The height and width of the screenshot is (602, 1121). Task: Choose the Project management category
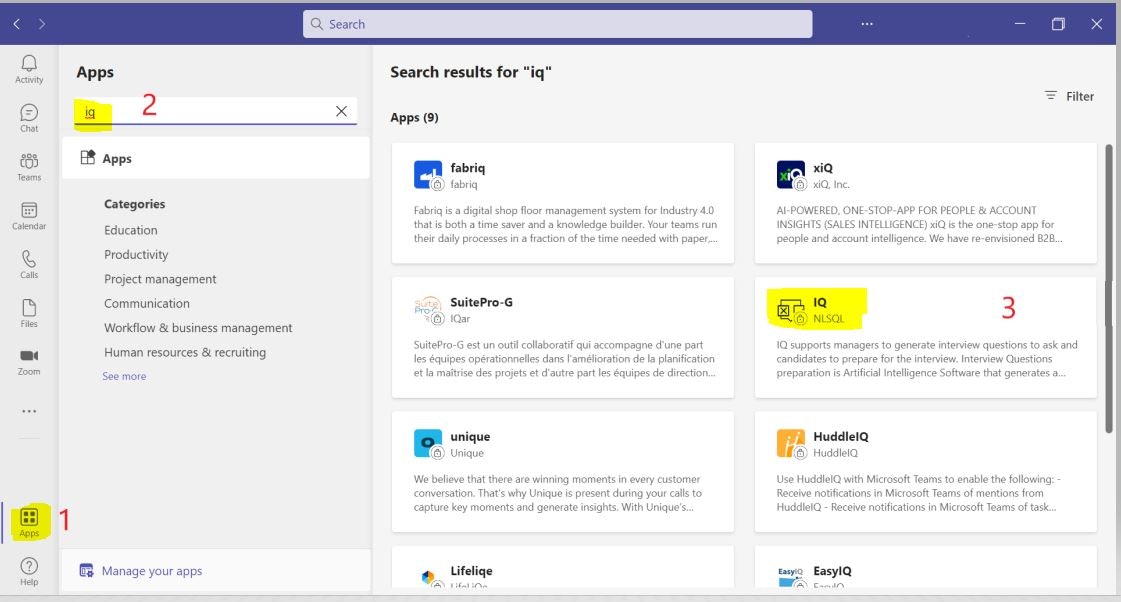160,279
